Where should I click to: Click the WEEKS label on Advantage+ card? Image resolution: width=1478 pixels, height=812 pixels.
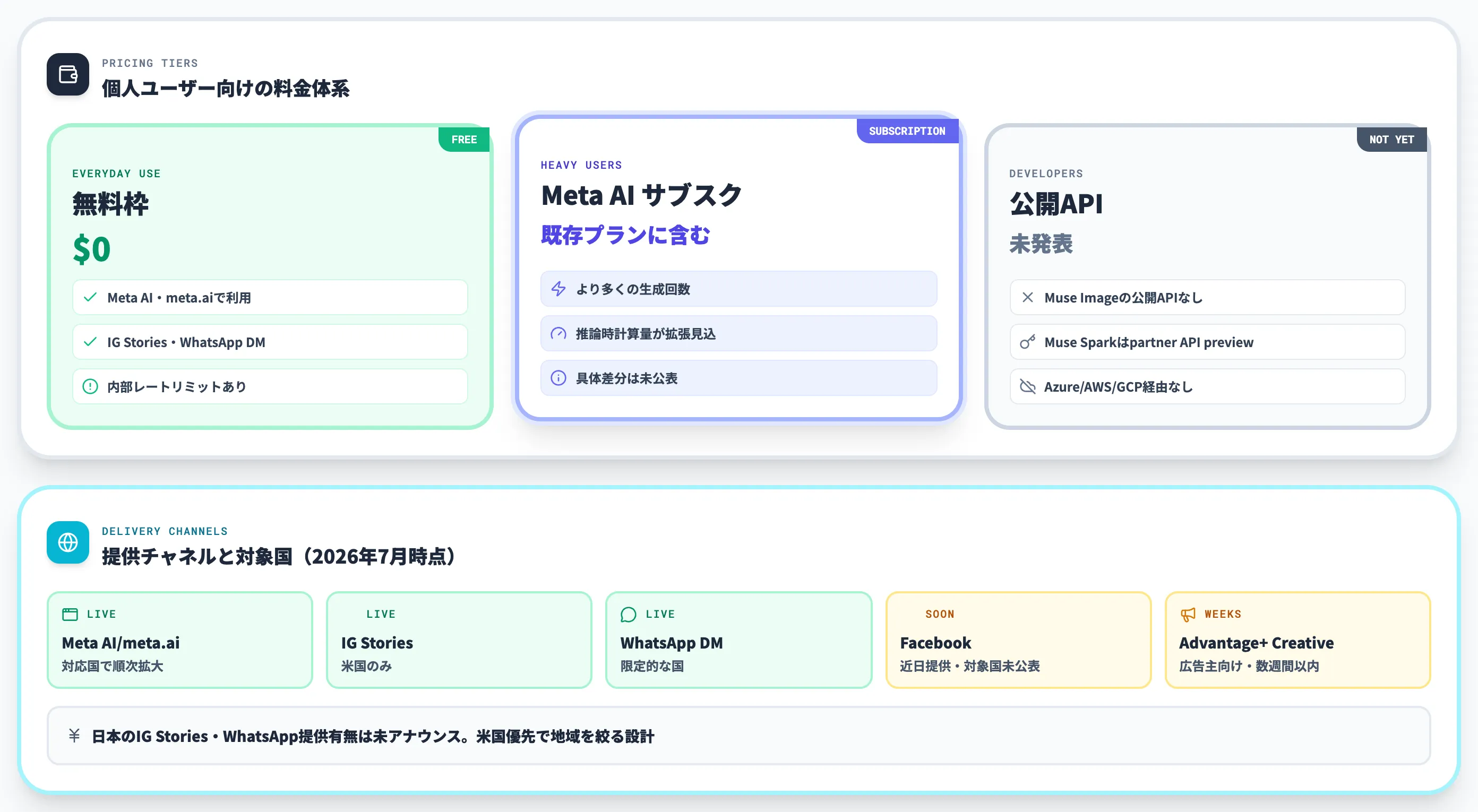point(1223,614)
